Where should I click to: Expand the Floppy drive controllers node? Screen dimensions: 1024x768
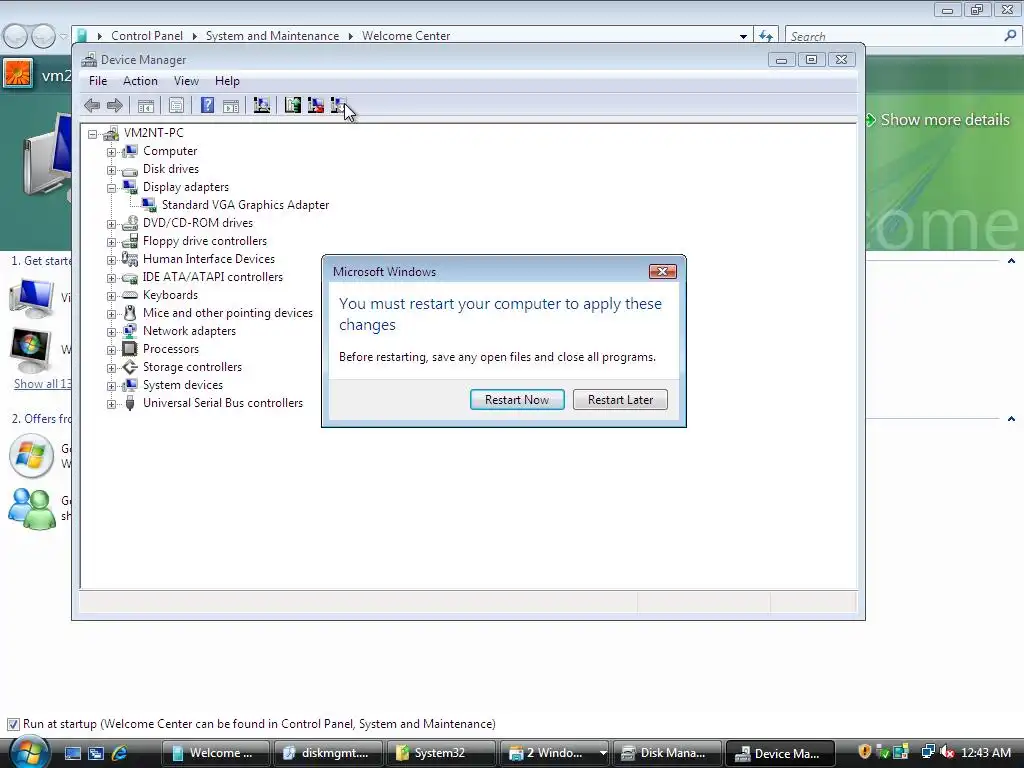(112, 242)
